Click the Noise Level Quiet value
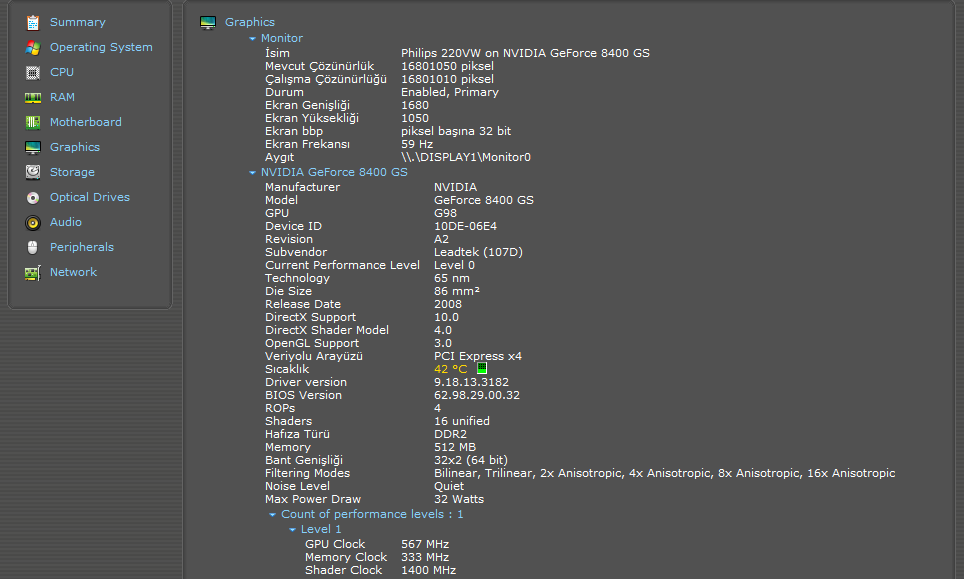Viewport: 964px width, 579px height. click(449, 486)
